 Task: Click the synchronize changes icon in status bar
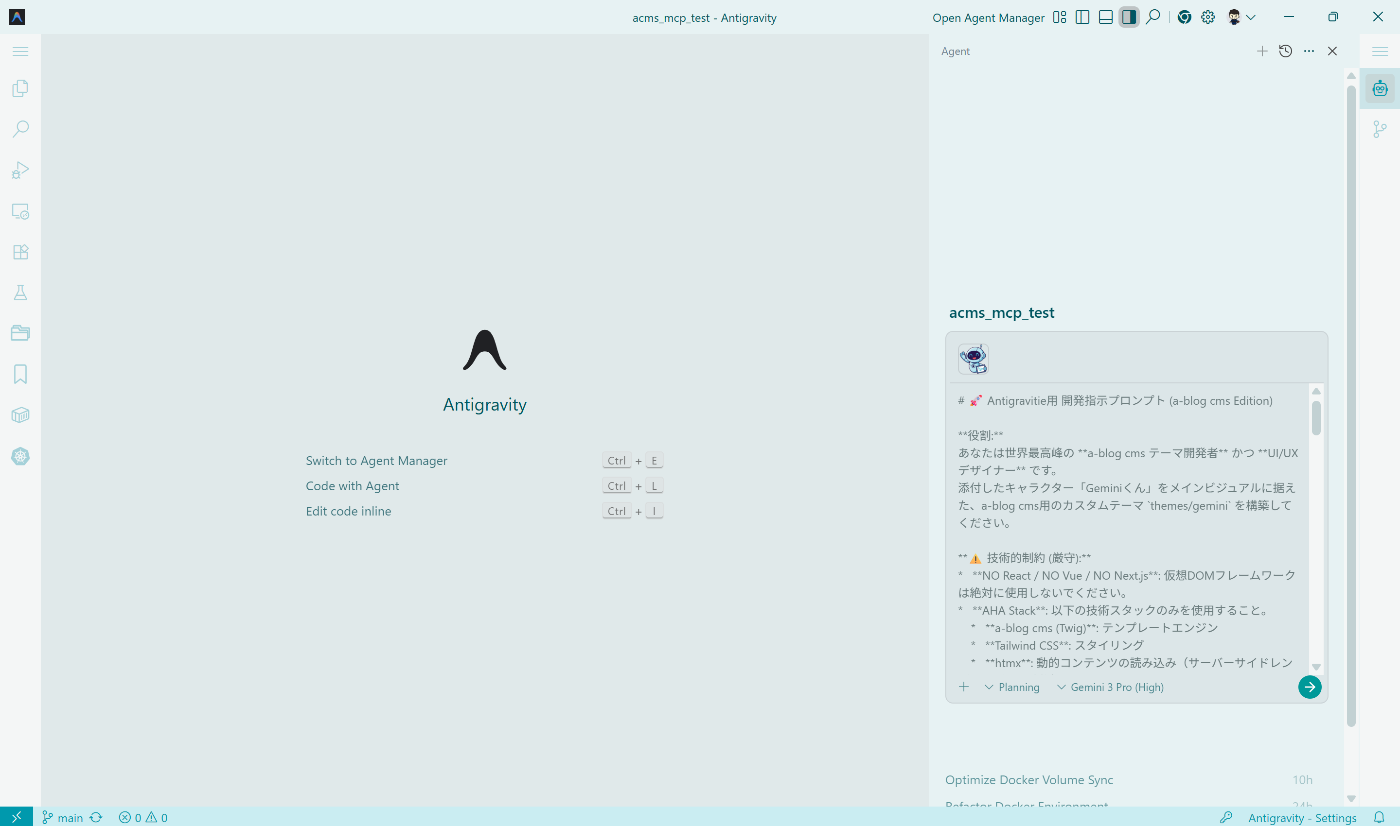(96, 817)
